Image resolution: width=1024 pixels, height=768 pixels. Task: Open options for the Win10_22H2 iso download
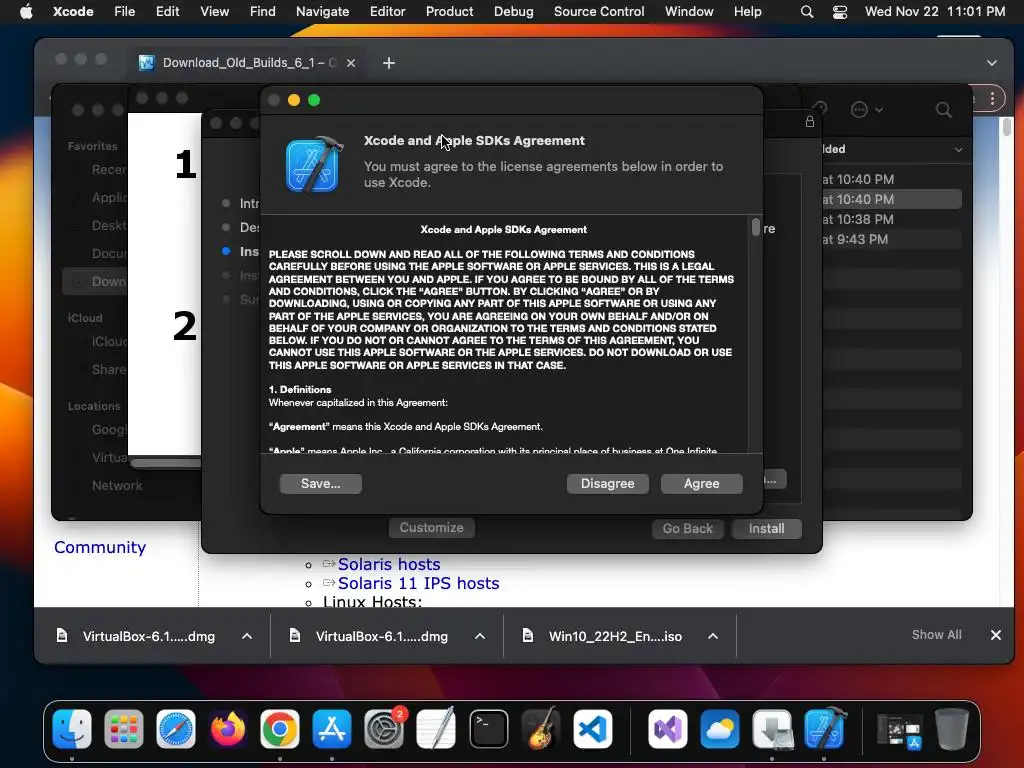pyautogui.click(x=713, y=636)
